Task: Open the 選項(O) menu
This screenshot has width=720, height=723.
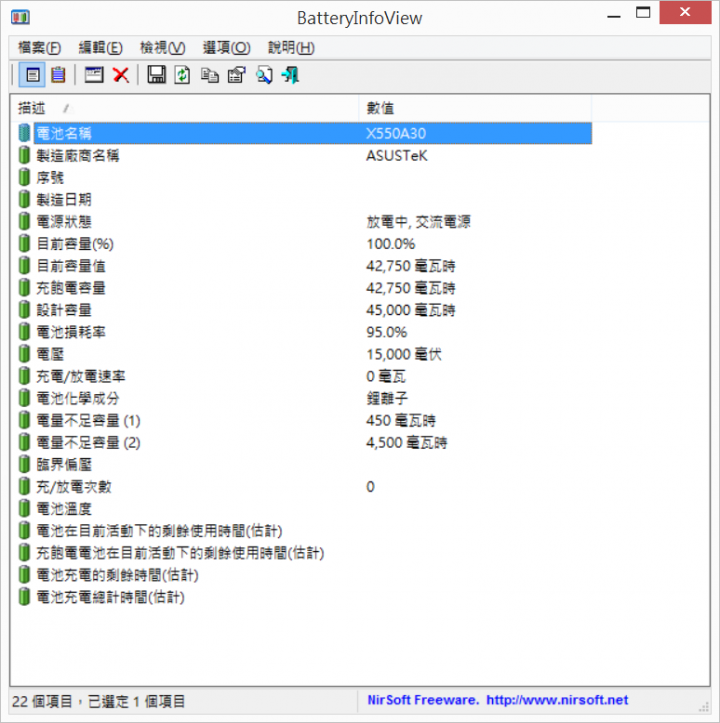Action: [226, 47]
